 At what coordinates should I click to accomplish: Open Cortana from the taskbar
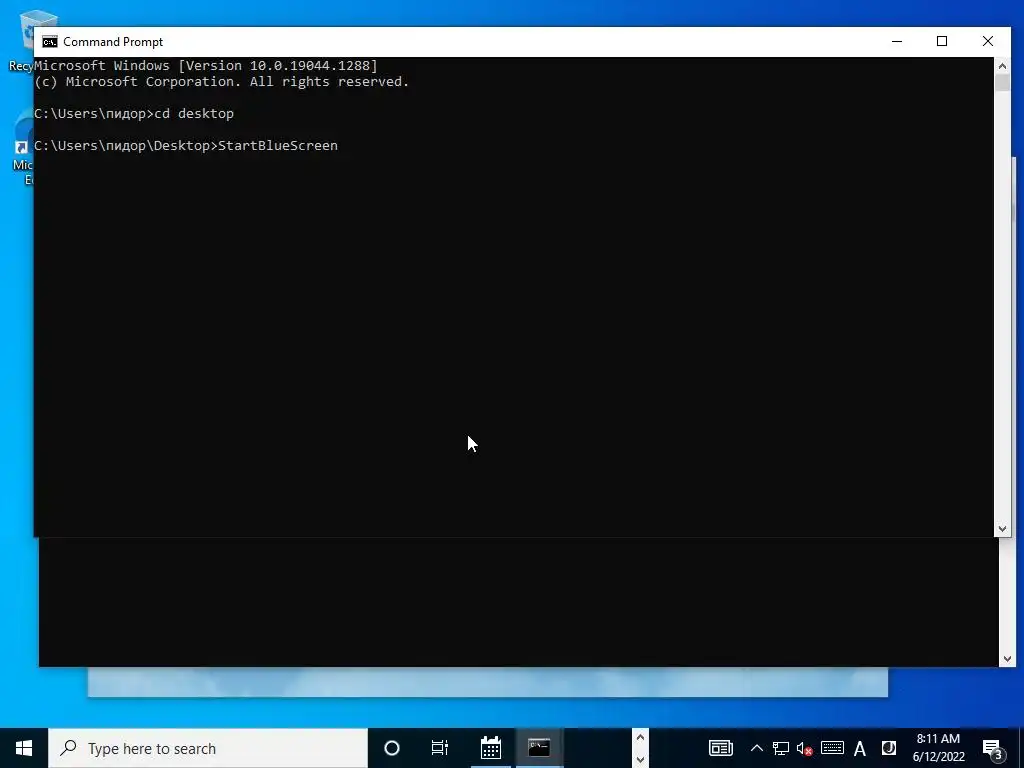[x=392, y=748]
